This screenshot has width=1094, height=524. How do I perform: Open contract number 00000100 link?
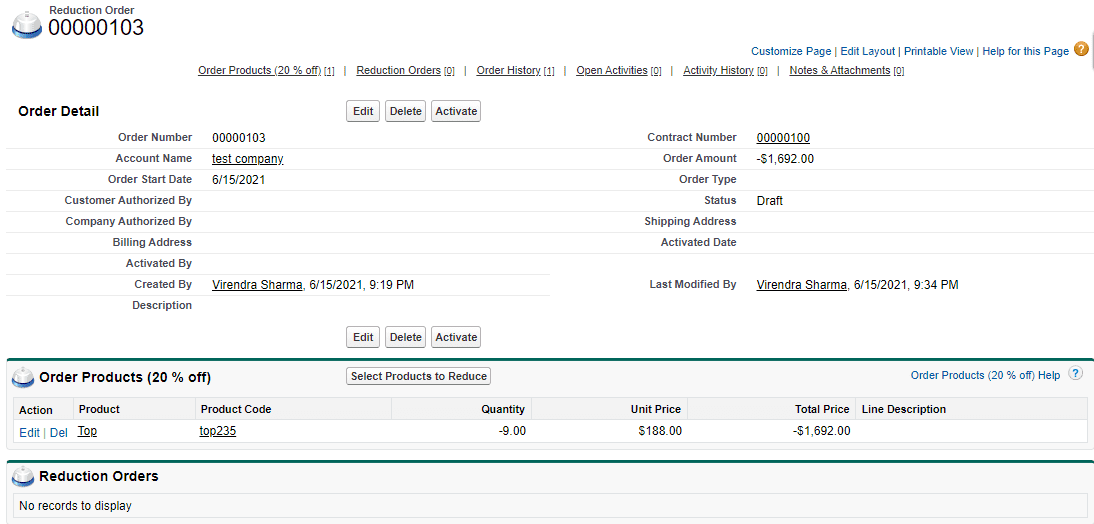coord(783,137)
